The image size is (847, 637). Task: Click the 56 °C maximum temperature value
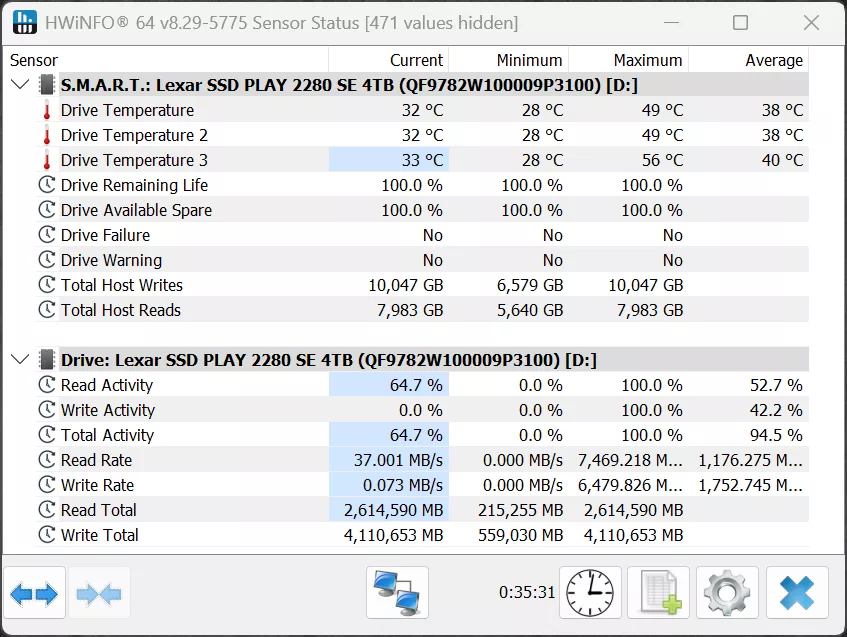pyautogui.click(x=662, y=160)
